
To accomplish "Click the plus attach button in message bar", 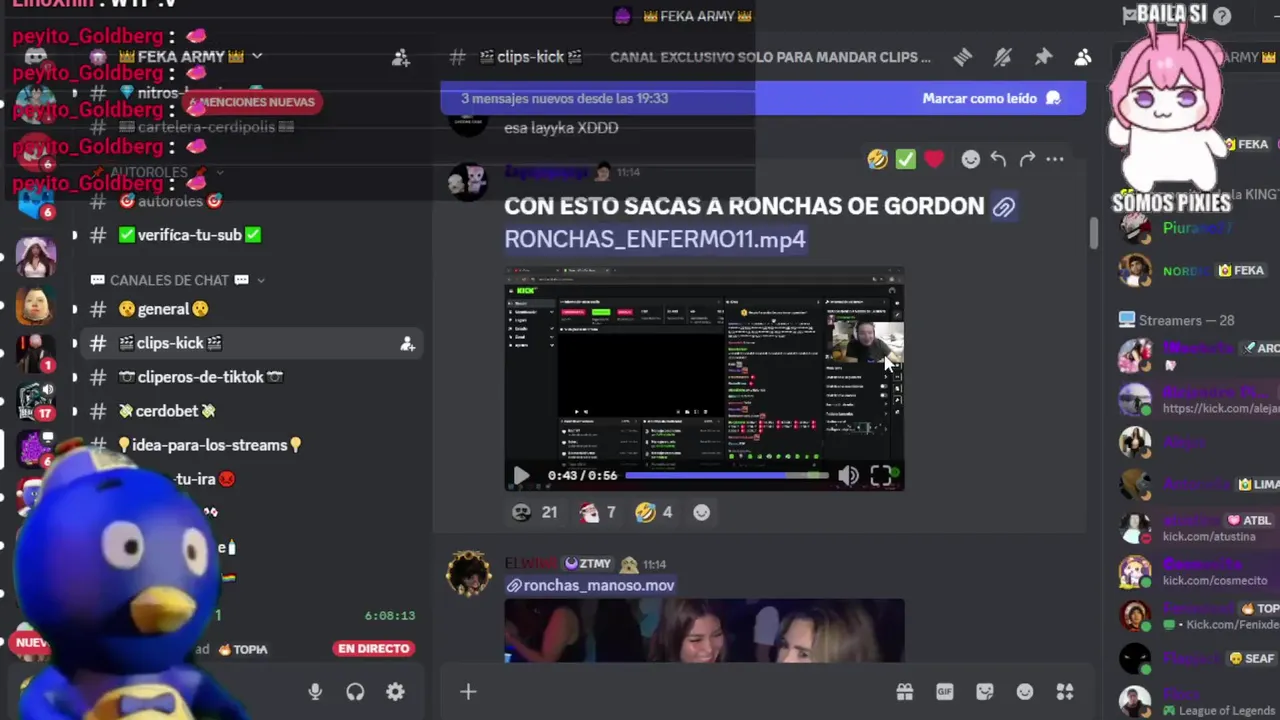I will tap(468, 691).
